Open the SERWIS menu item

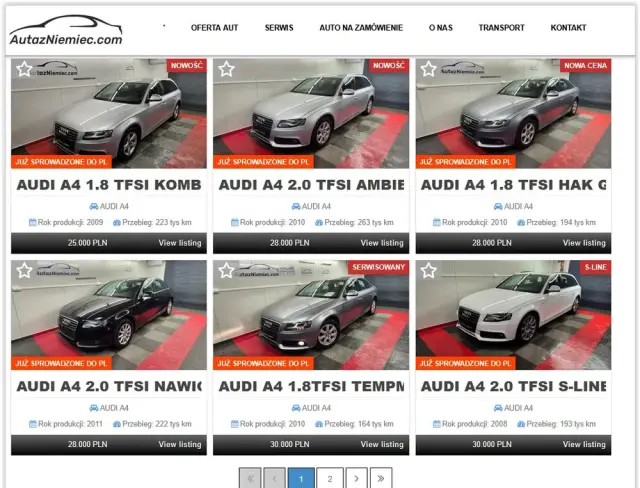279,28
